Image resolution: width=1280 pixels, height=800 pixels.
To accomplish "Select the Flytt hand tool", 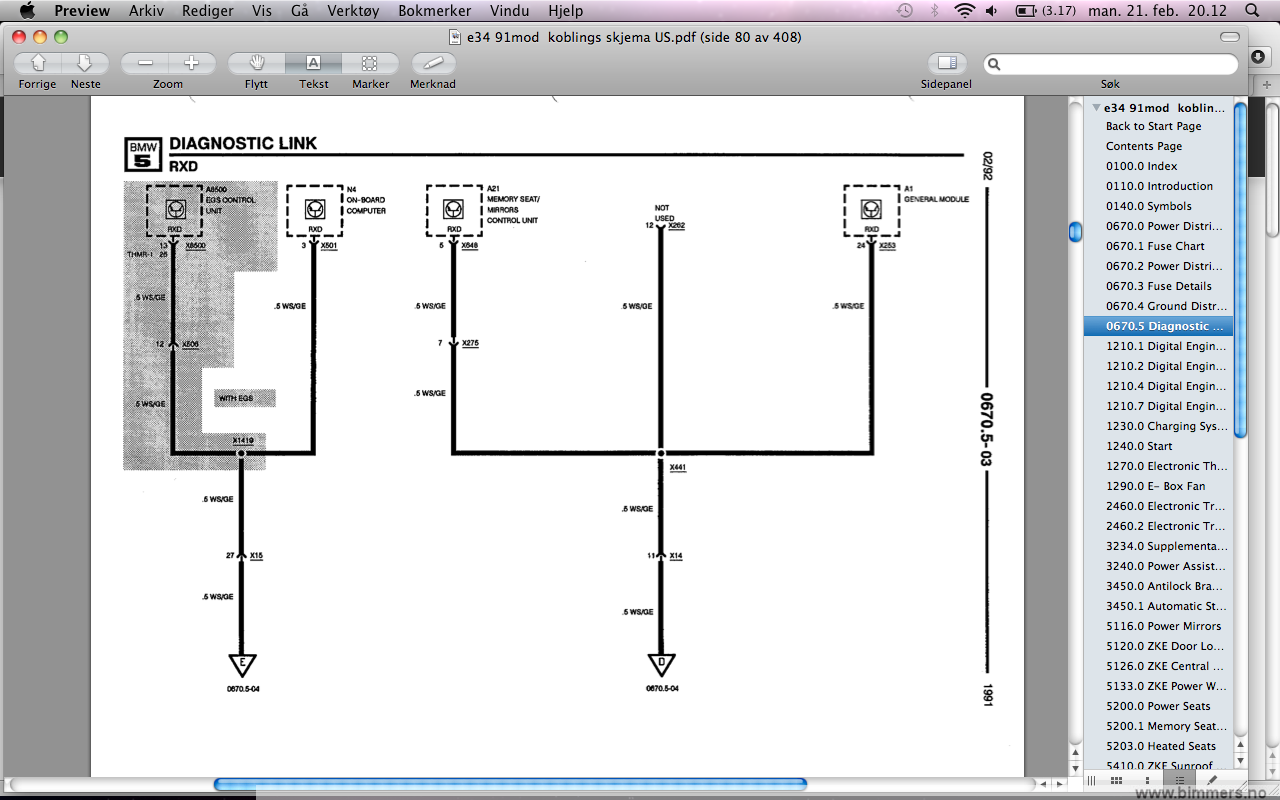I will (256, 63).
